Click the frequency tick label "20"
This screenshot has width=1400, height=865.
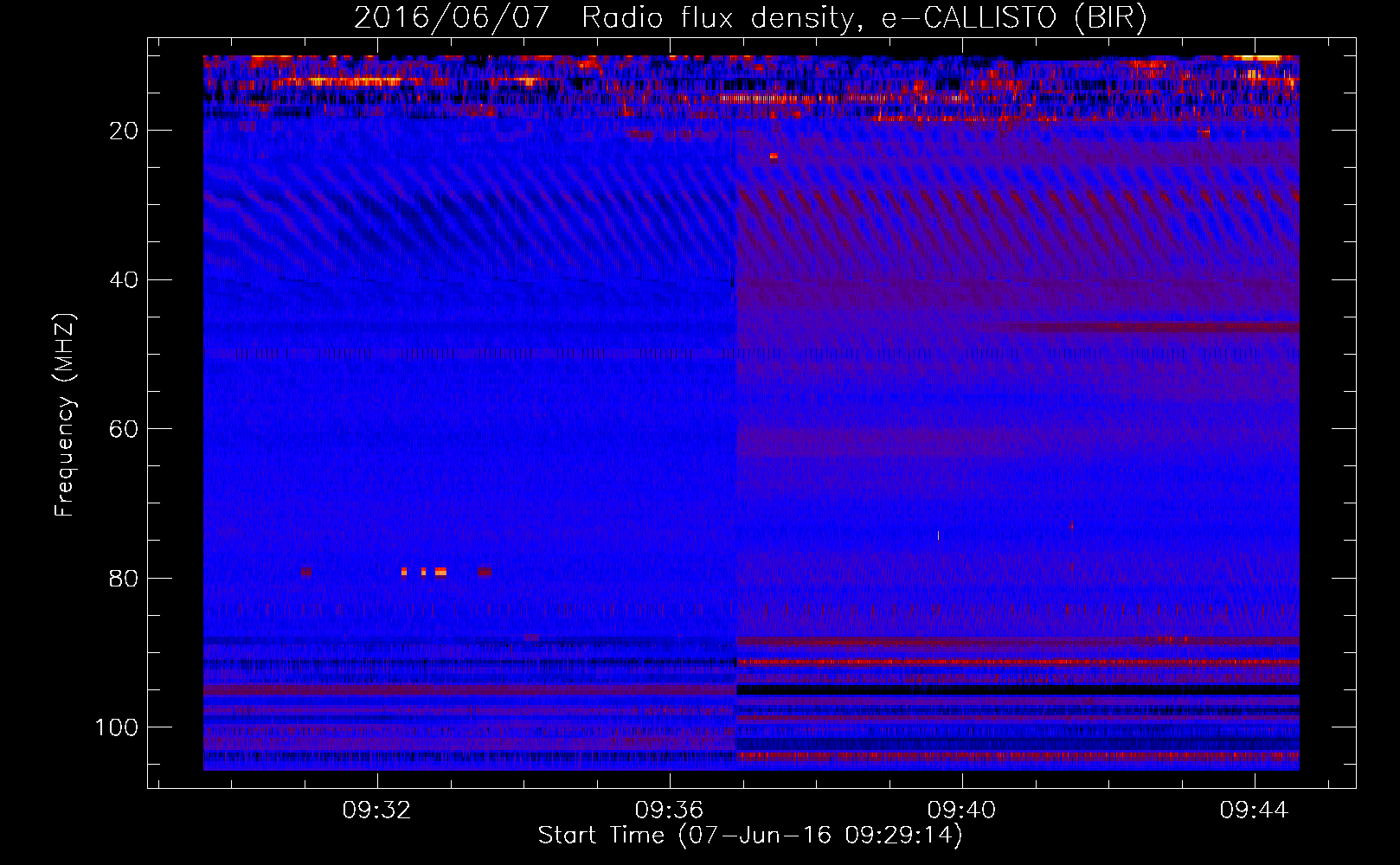tap(125, 131)
